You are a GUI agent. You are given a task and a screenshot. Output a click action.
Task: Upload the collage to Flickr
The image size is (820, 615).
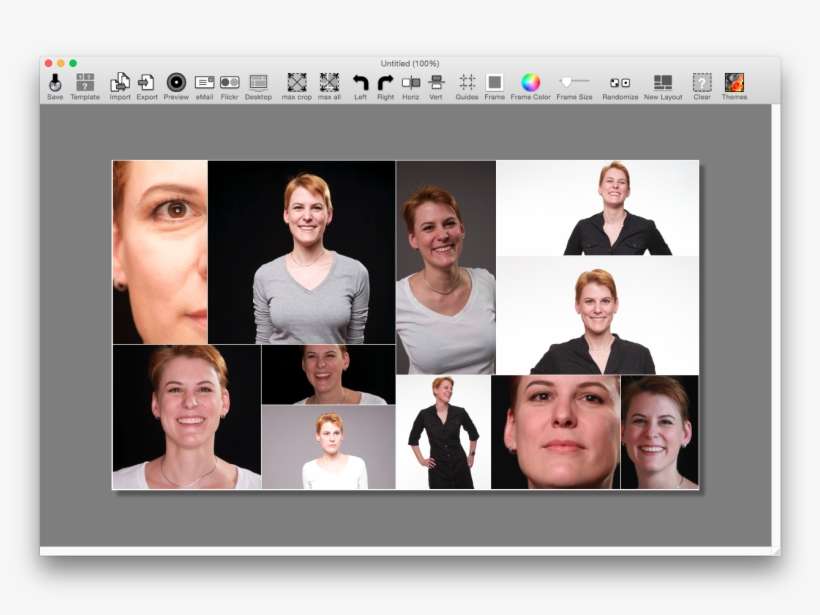(230, 85)
